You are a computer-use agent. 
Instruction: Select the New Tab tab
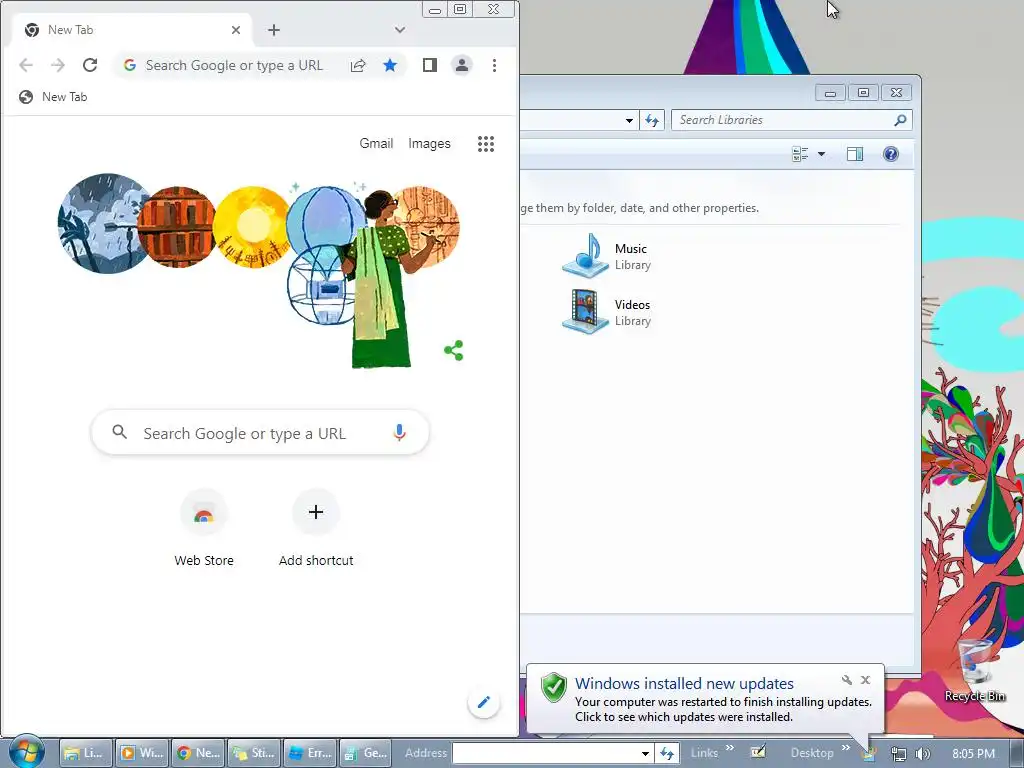134,30
